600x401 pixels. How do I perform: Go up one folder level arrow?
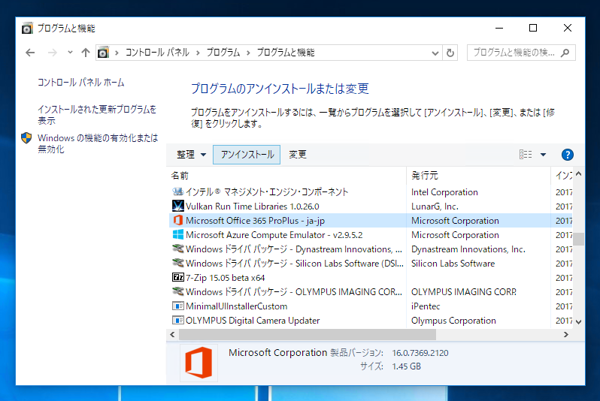[x=85, y=52]
